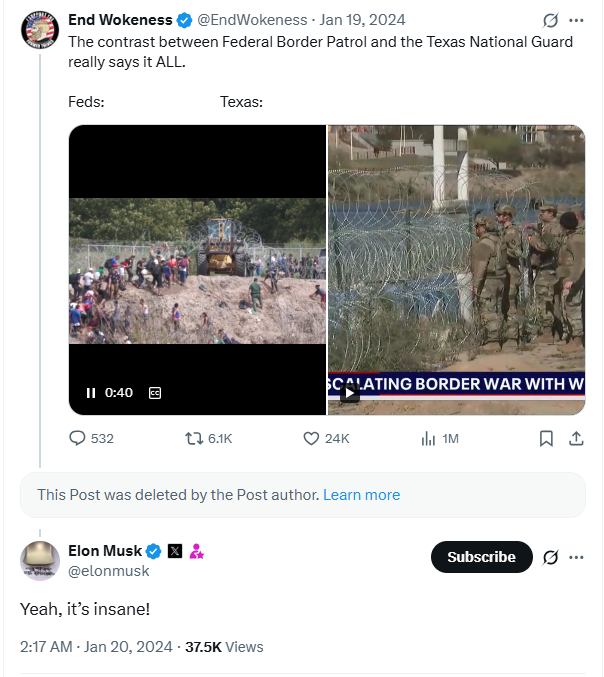Toggle closed captions on left video
The width and height of the screenshot is (604, 677).
pyautogui.click(x=155, y=393)
